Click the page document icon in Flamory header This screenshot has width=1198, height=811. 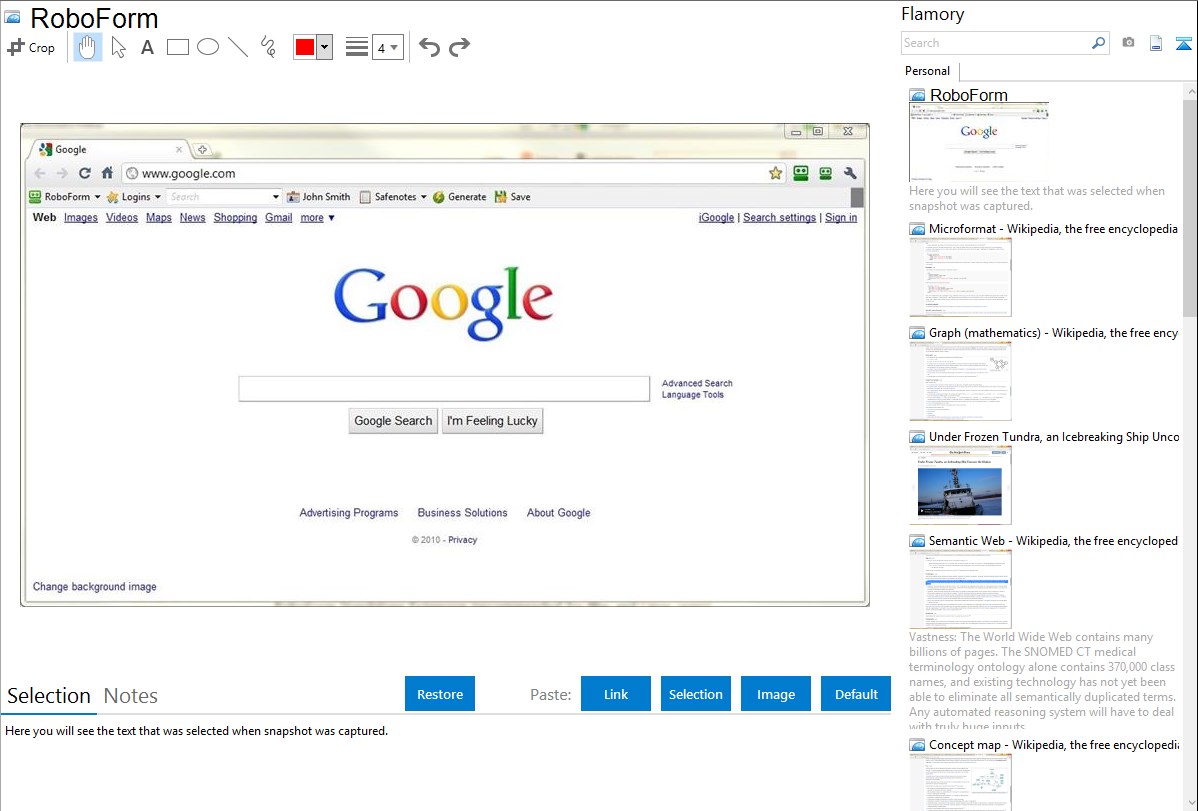[x=1156, y=43]
